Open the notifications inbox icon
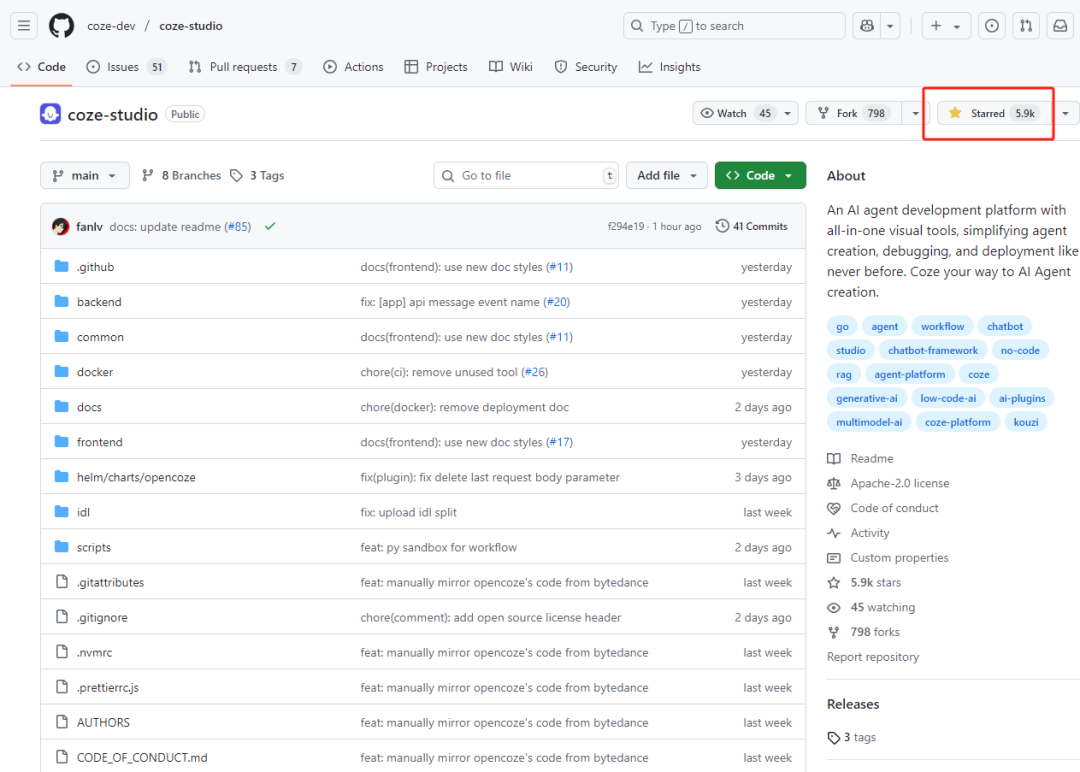Image resolution: width=1080 pixels, height=772 pixels. coord(1061,26)
